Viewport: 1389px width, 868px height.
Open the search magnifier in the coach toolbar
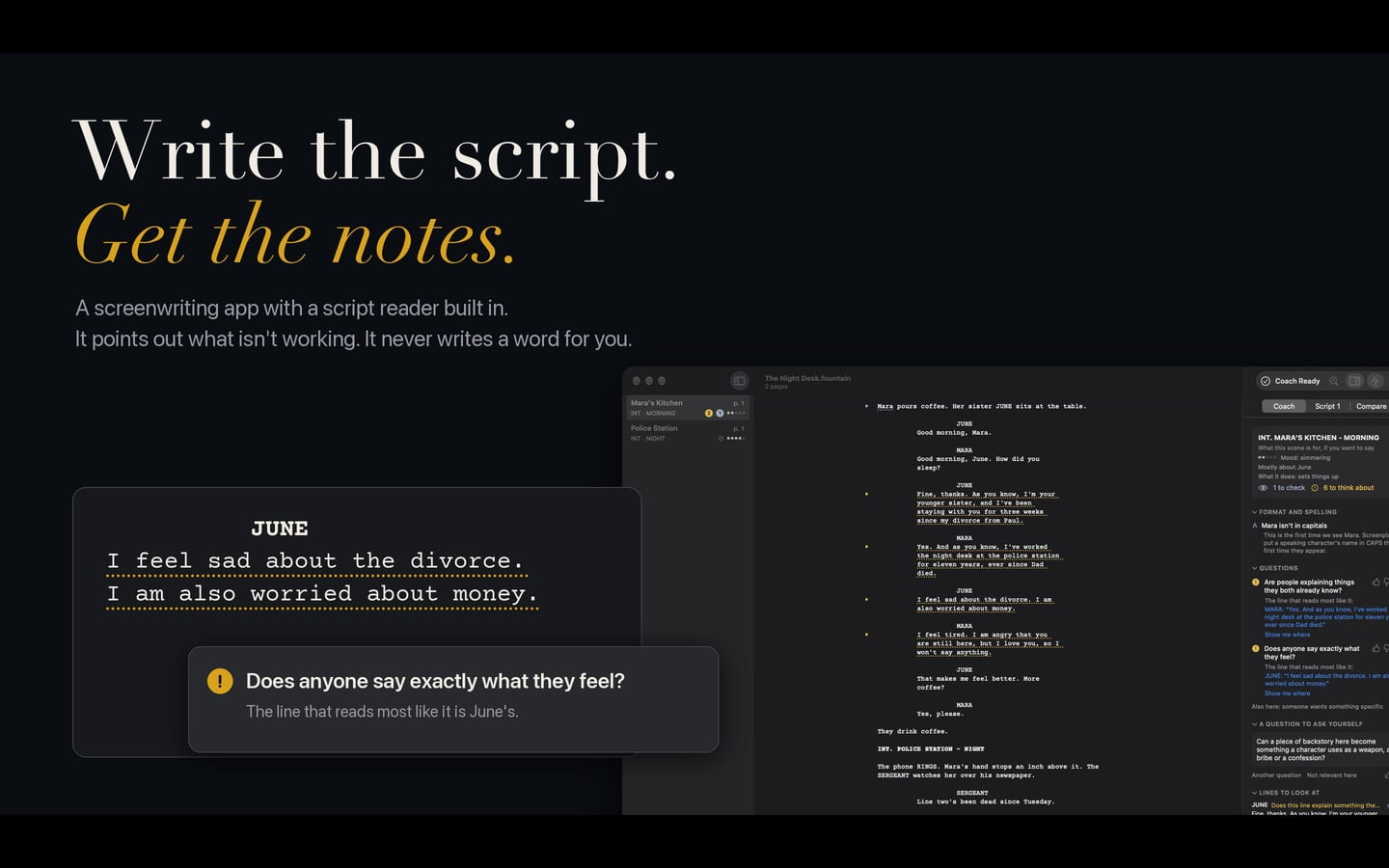point(1334,381)
